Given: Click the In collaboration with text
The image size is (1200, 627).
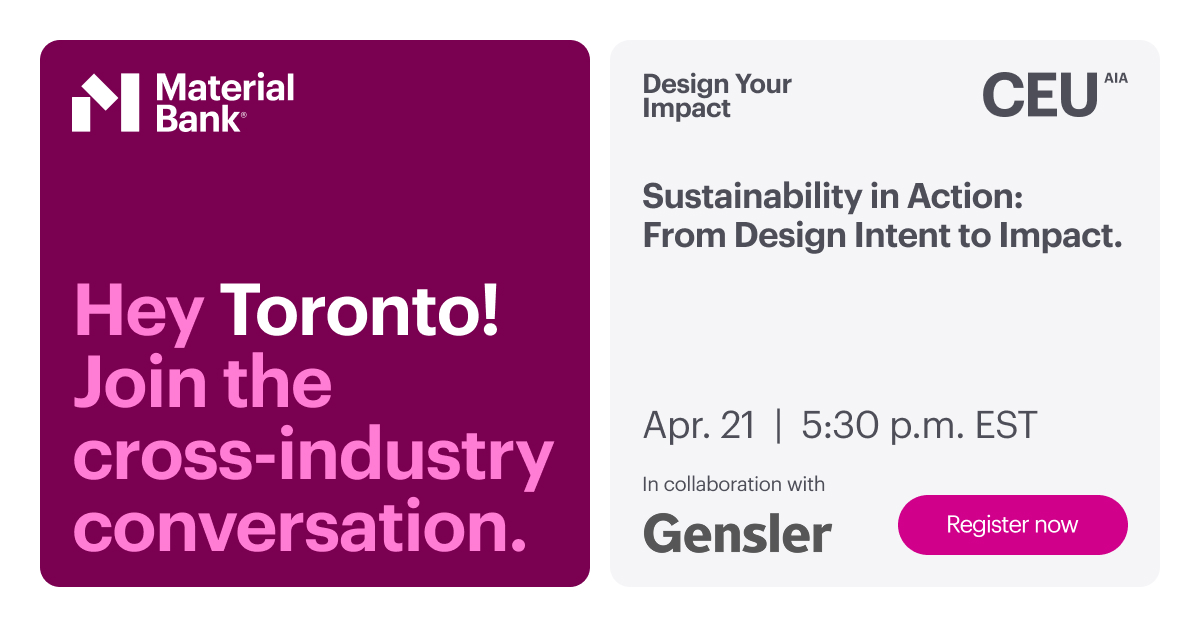Looking at the screenshot, I should pyautogui.click(x=733, y=484).
